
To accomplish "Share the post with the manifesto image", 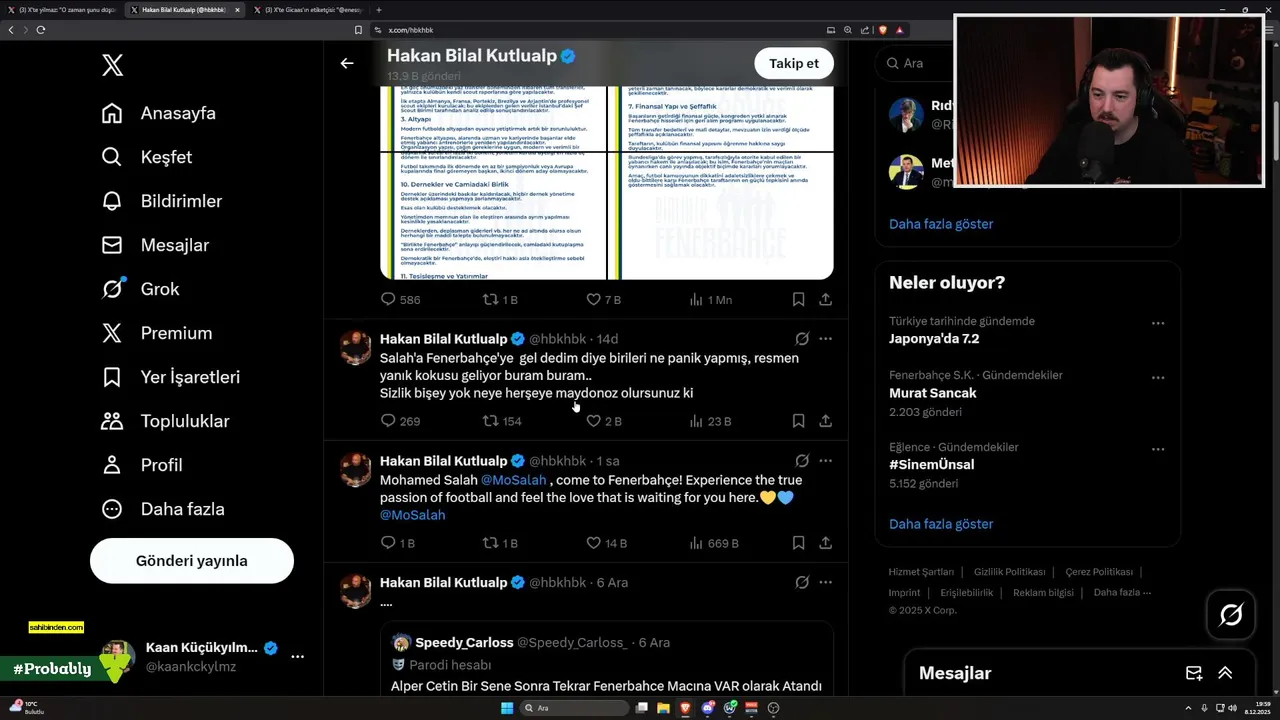I will pos(825,299).
